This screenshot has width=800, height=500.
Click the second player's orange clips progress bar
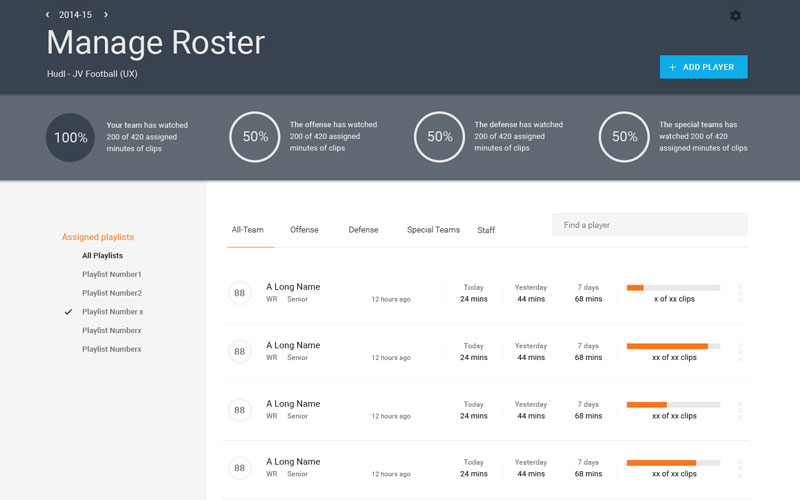coord(667,346)
